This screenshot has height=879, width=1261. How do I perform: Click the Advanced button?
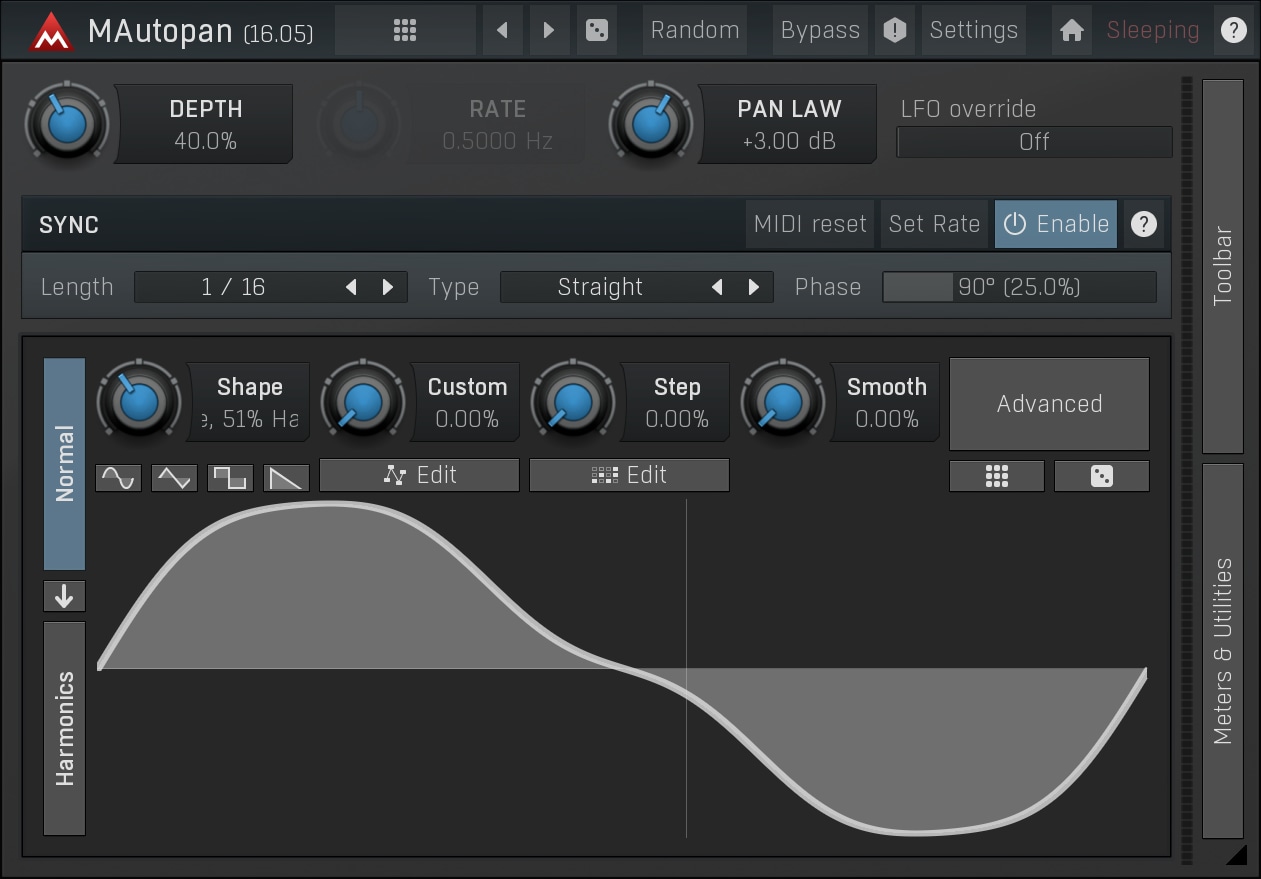pos(1049,404)
